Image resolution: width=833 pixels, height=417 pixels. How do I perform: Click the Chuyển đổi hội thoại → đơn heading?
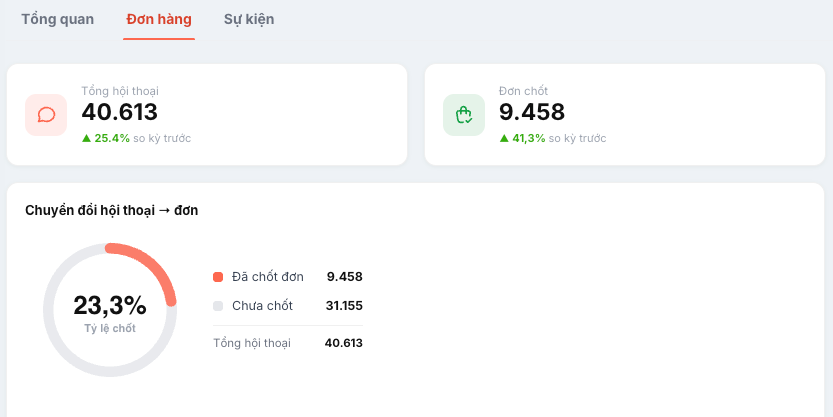pos(112,210)
